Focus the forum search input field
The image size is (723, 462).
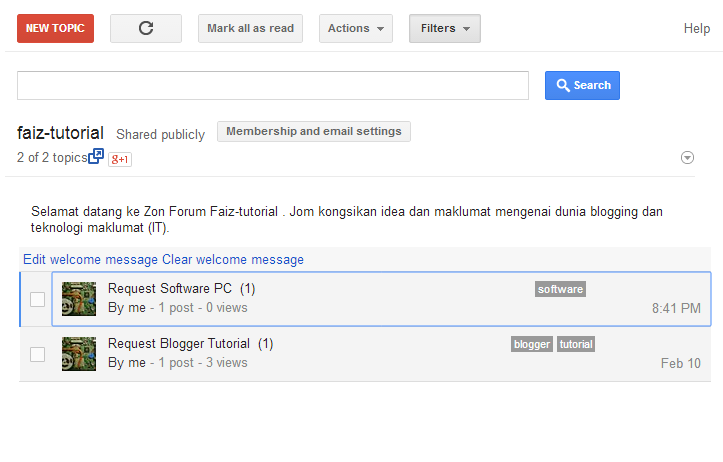tap(273, 85)
